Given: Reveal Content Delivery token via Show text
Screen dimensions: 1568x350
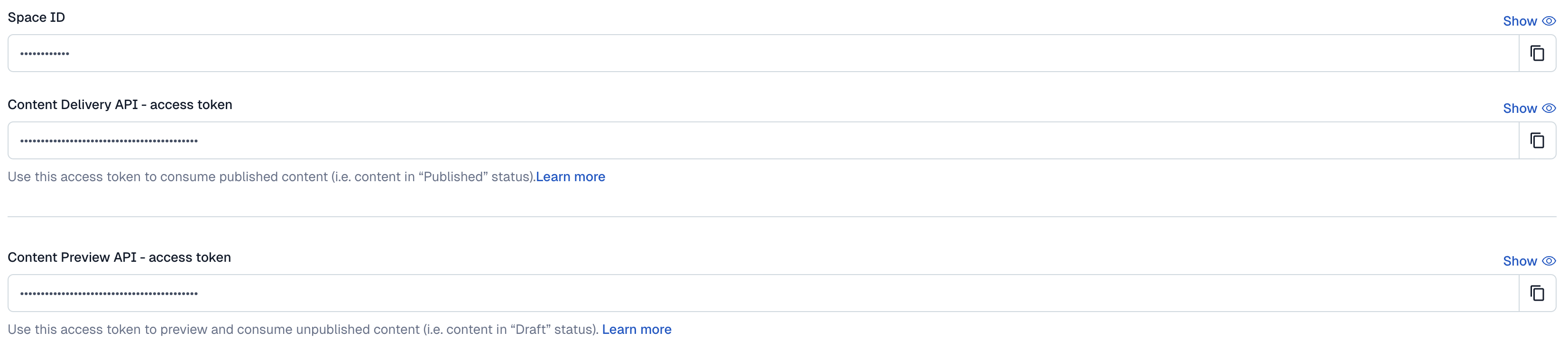Looking at the screenshot, I should [x=1520, y=108].
